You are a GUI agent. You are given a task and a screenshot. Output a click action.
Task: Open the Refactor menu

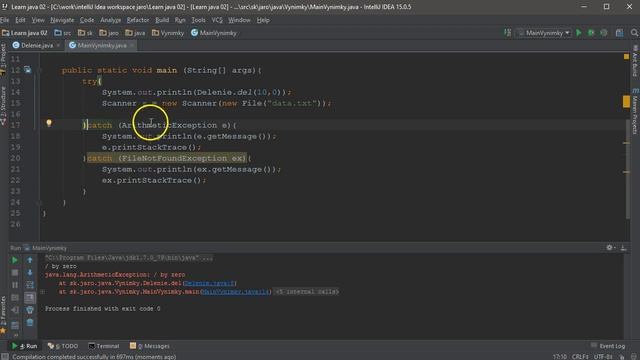pyautogui.click(x=138, y=20)
